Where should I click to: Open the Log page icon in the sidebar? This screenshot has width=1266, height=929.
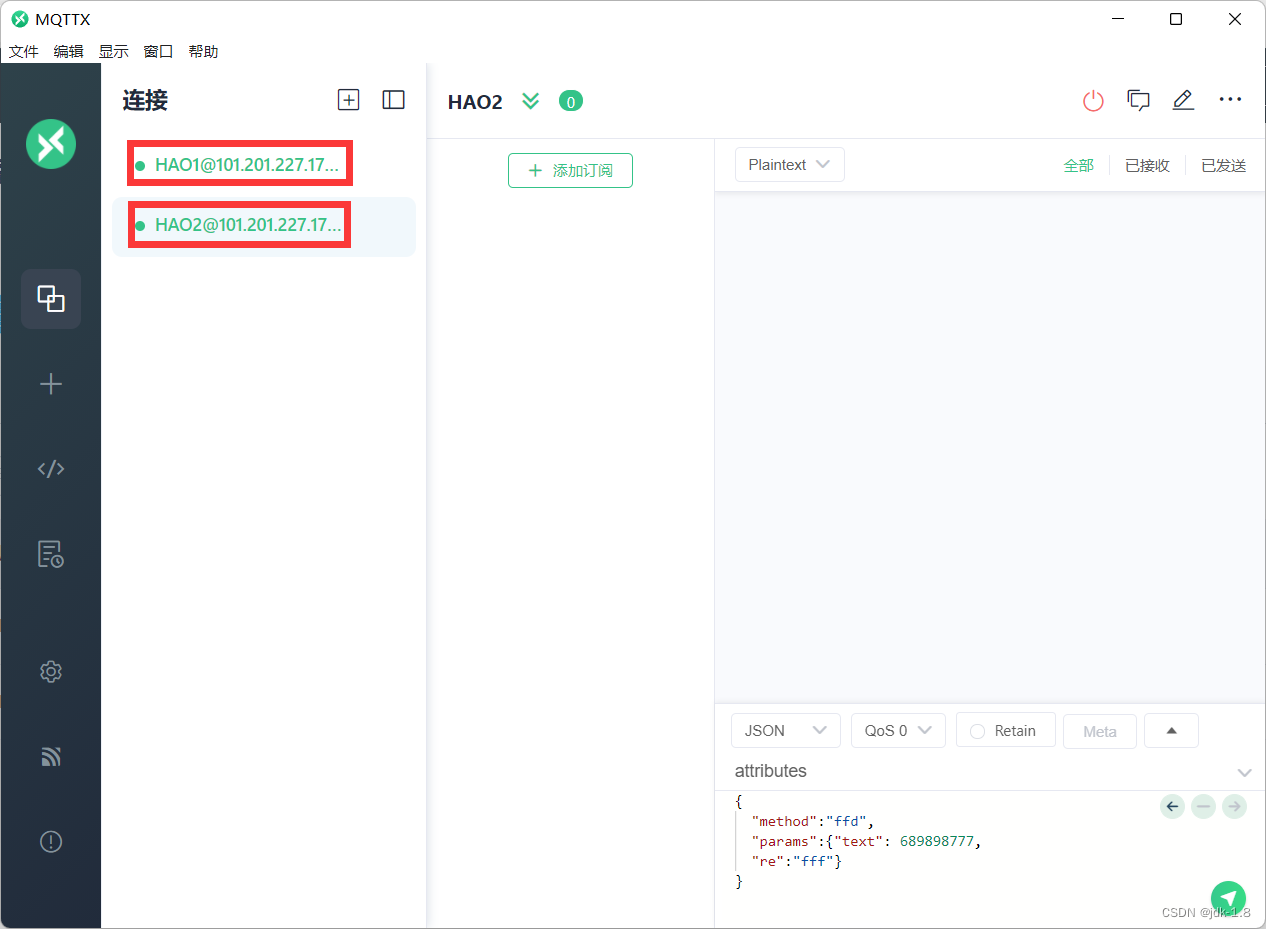tap(51, 554)
